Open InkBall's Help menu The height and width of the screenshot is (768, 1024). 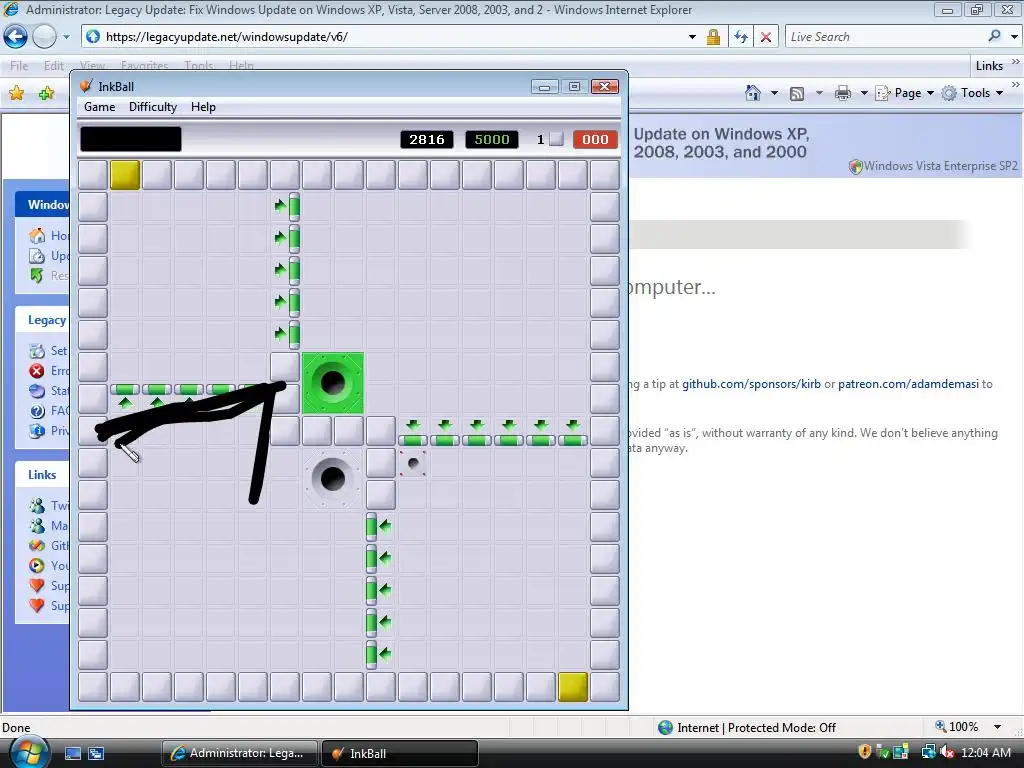tap(203, 107)
